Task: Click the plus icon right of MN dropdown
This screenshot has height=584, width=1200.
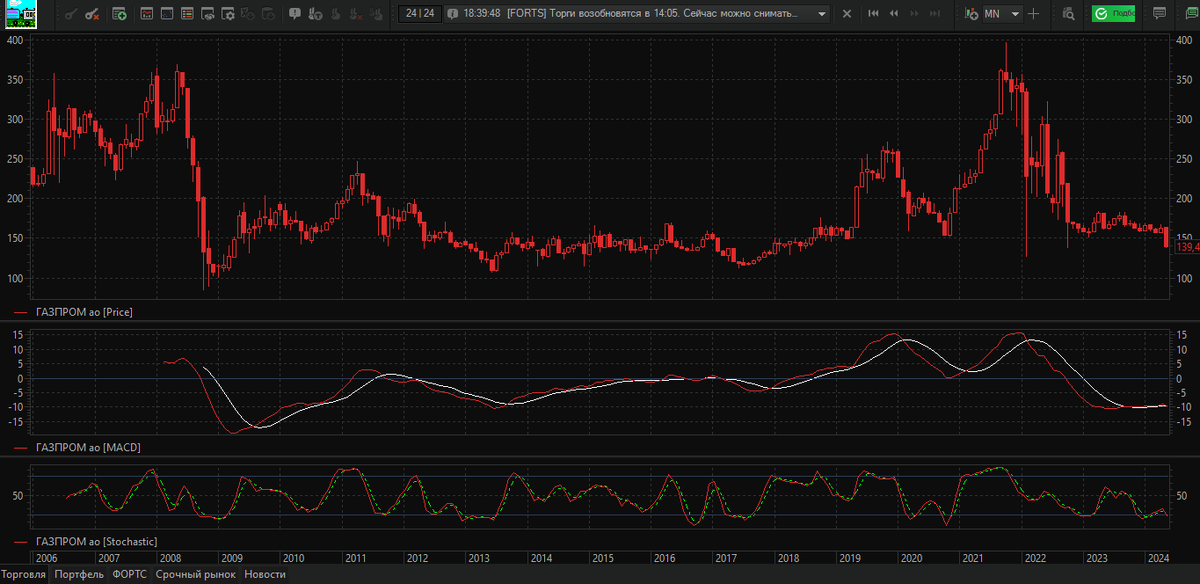Action: 1033,14
